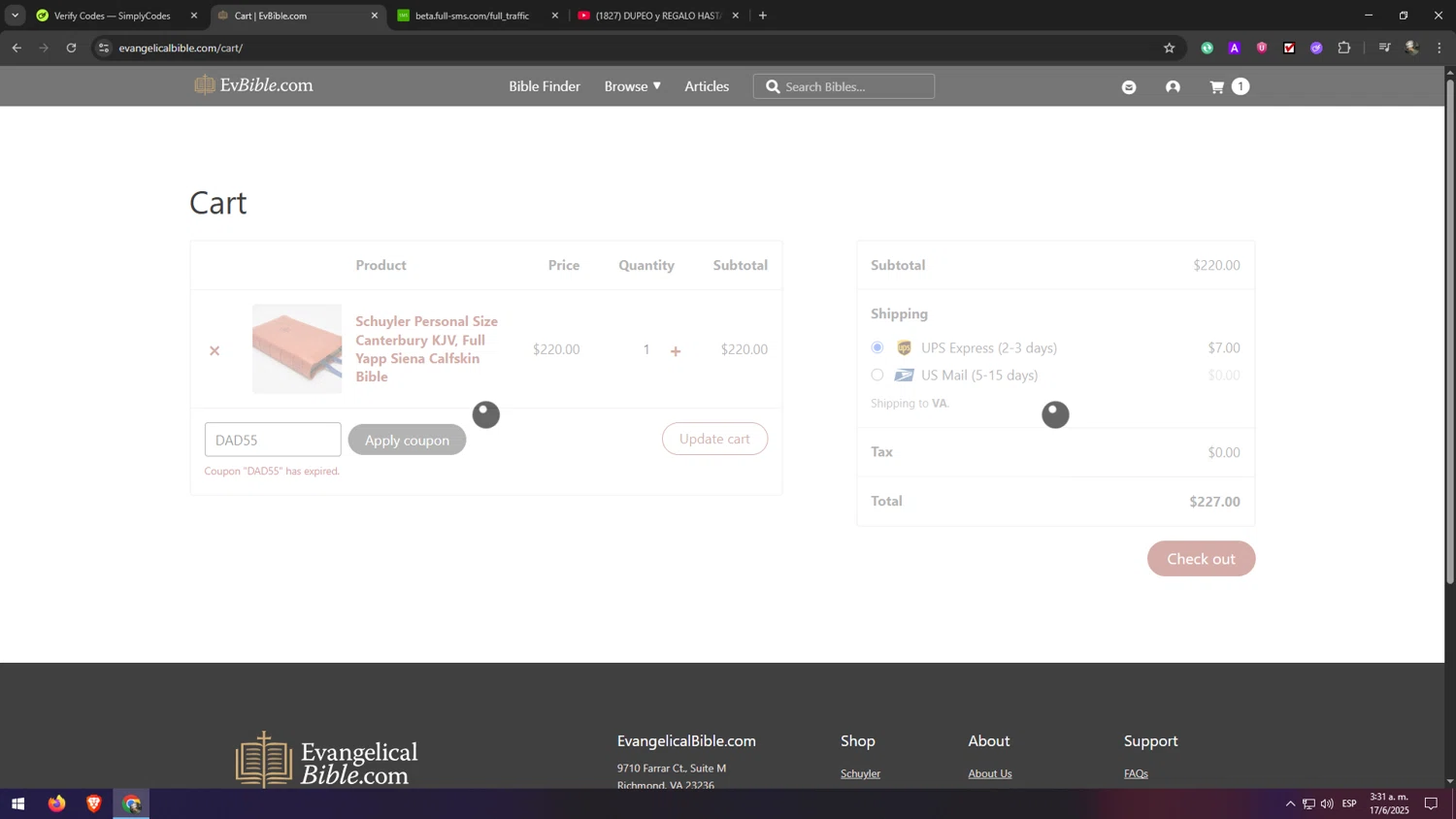
Task: Proceed with Check out button
Action: [x=1201, y=559]
